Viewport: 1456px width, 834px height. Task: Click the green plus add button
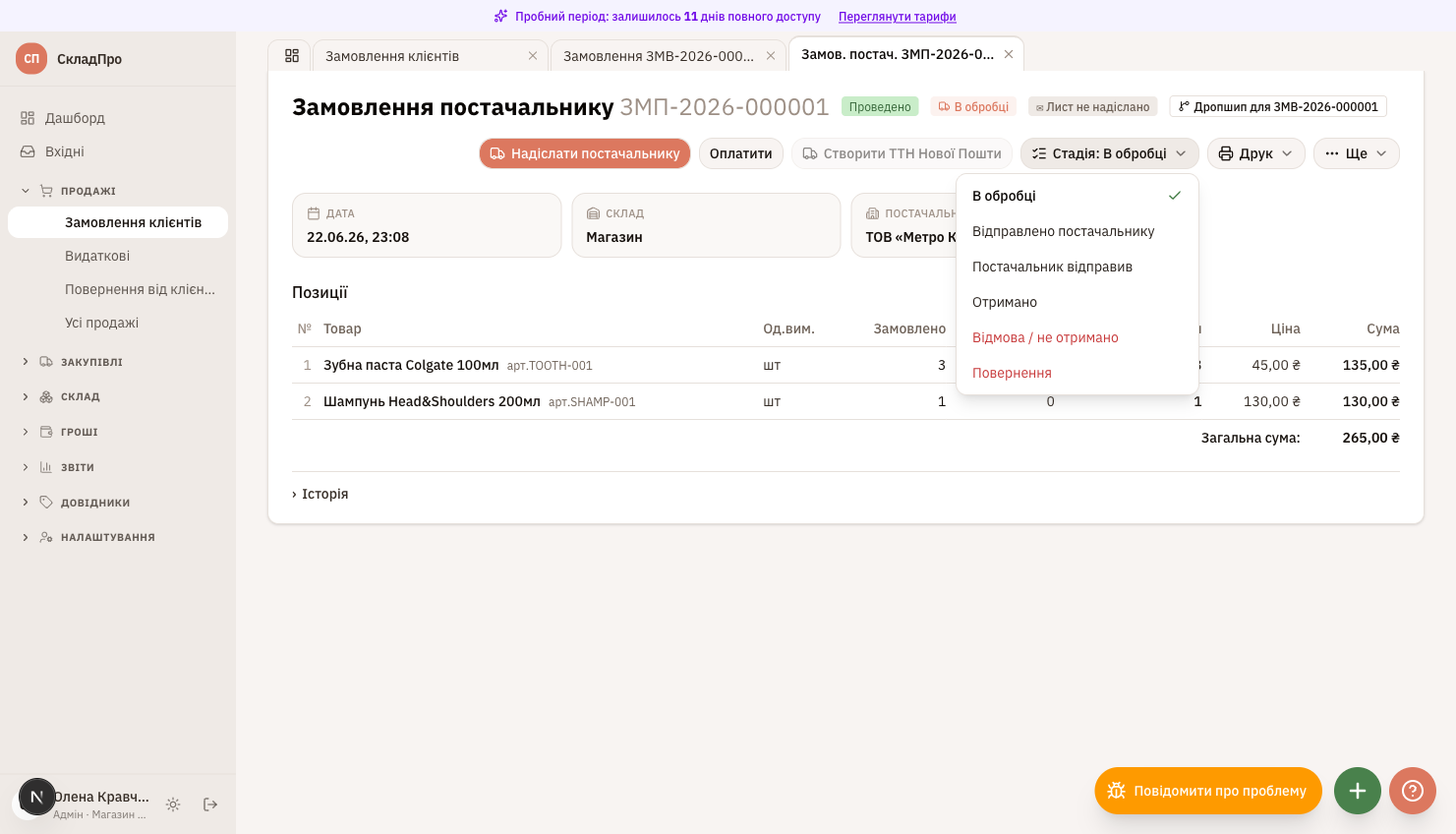(x=1358, y=791)
